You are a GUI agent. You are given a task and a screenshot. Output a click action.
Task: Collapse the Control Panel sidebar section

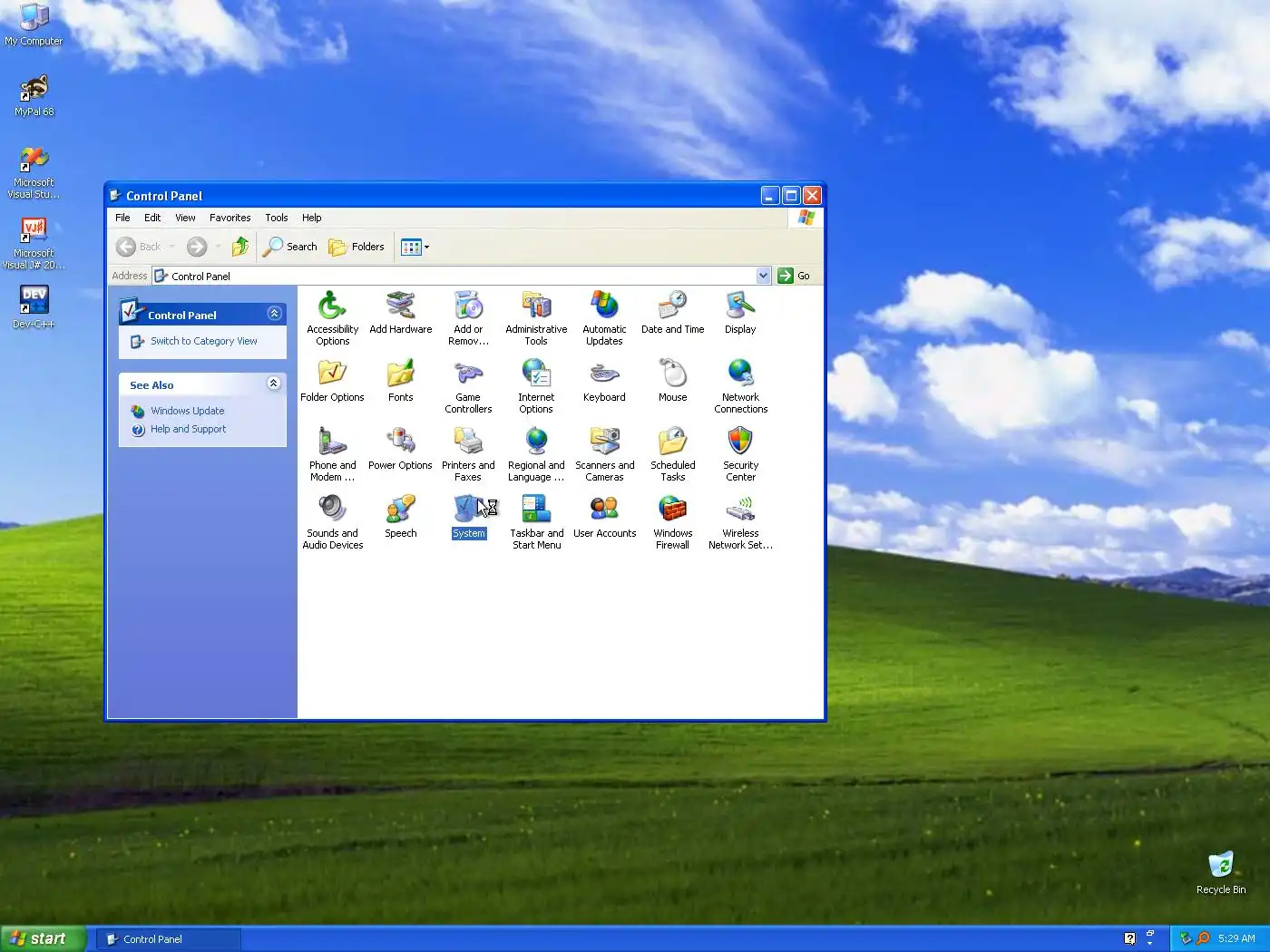tap(274, 314)
